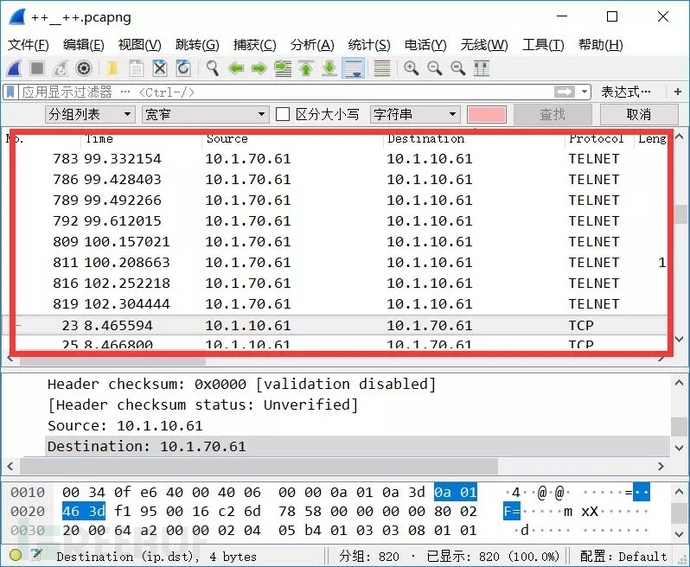The height and width of the screenshot is (567, 690).
Task: Open the 视图(V) menu
Action: tap(140, 45)
